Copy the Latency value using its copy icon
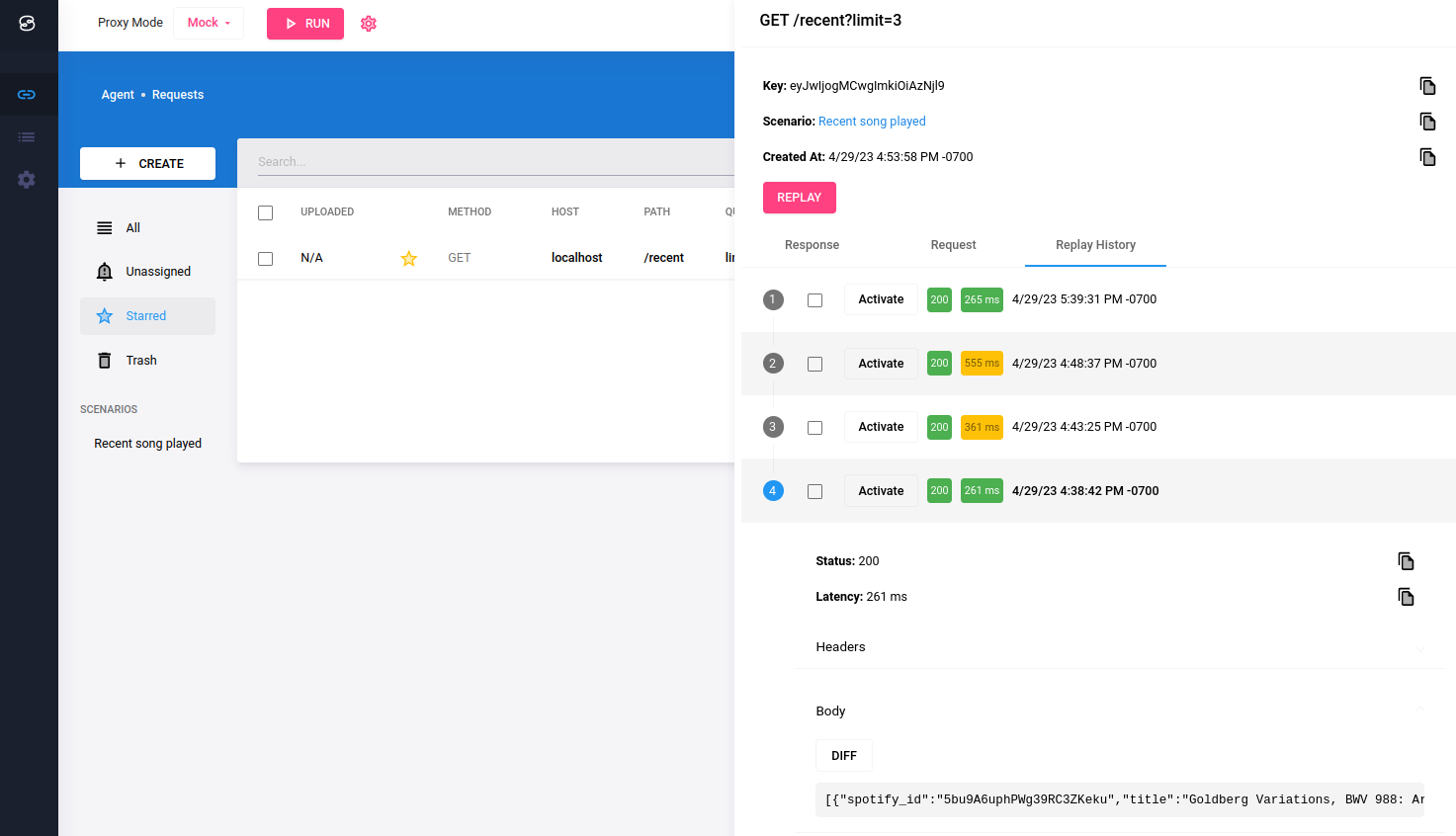Image resolution: width=1456 pixels, height=836 pixels. [1406, 597]
